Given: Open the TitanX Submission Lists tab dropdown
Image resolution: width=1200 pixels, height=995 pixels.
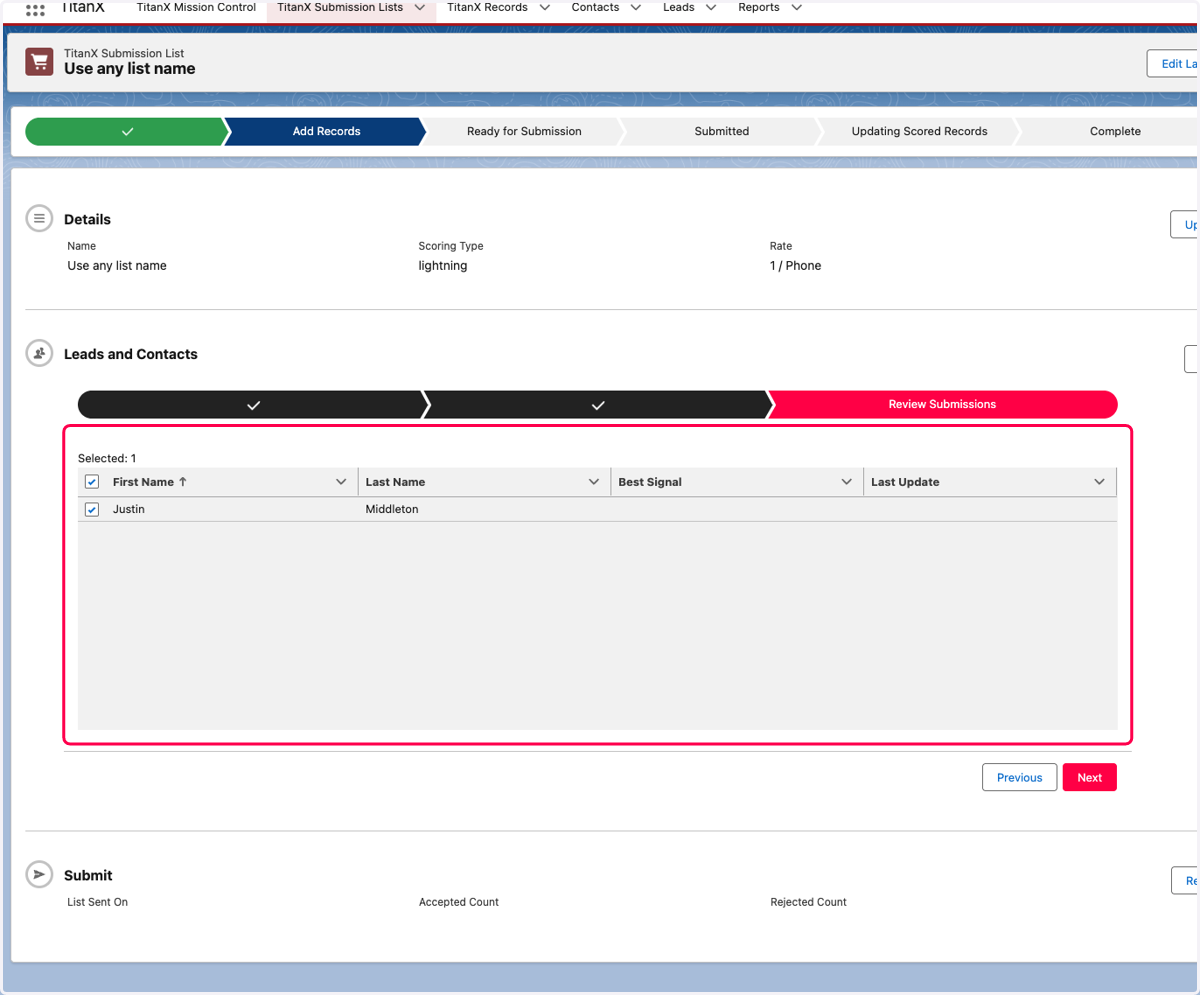Looking at the screenshot, I should tap(420, 7).
